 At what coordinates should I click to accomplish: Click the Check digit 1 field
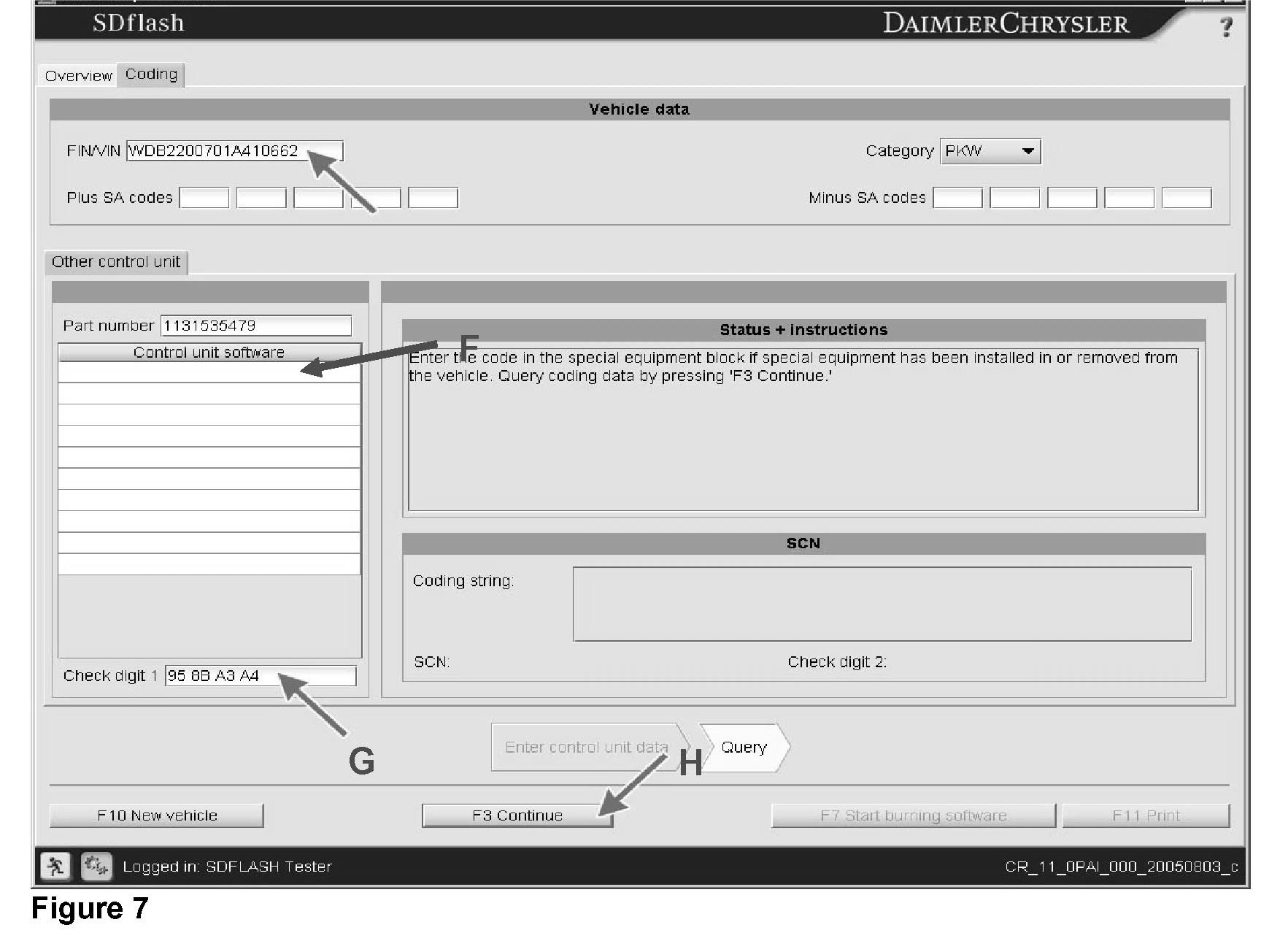click(x=261, y=676)
